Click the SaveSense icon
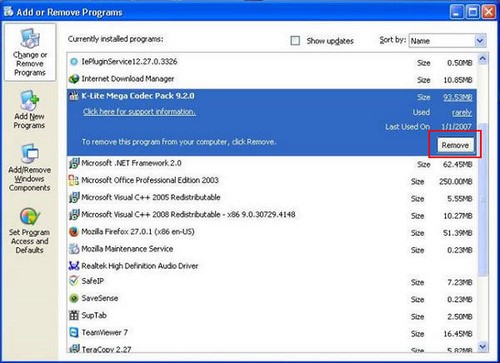 click(74, 298)
